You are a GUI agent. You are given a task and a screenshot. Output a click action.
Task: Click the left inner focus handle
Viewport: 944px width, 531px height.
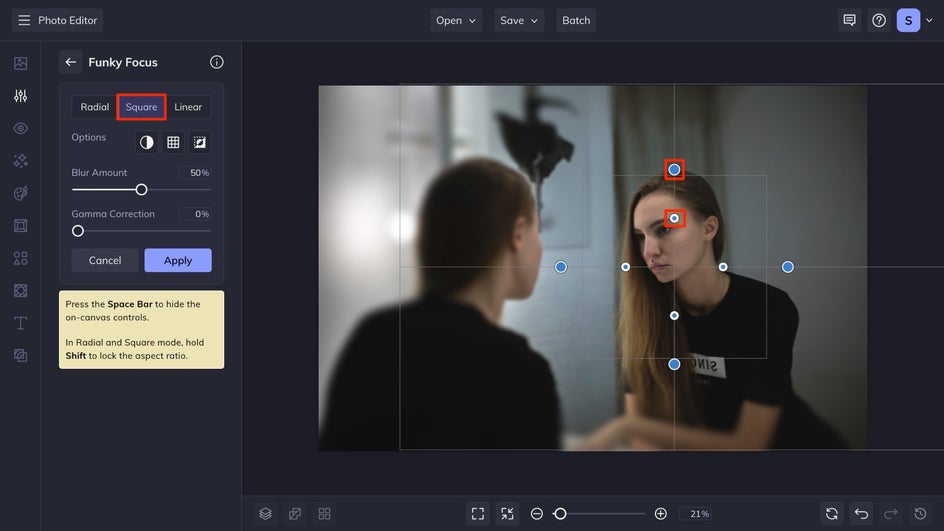626,267
